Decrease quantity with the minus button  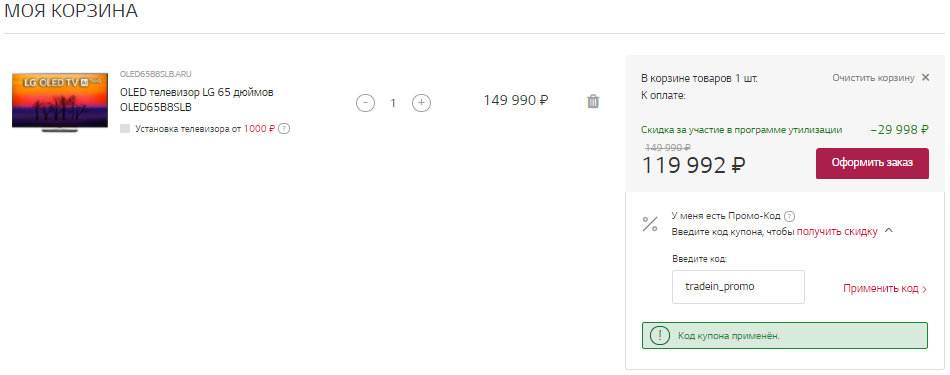point(365,103)
